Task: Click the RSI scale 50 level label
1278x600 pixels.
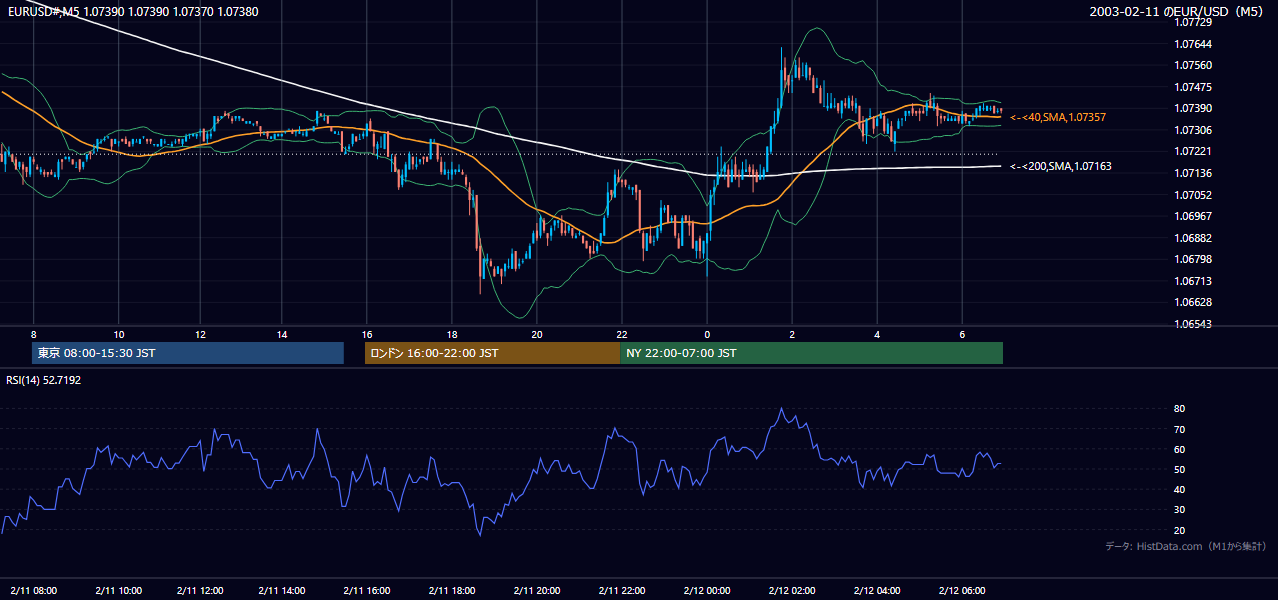Action: tap(1180, 469)
